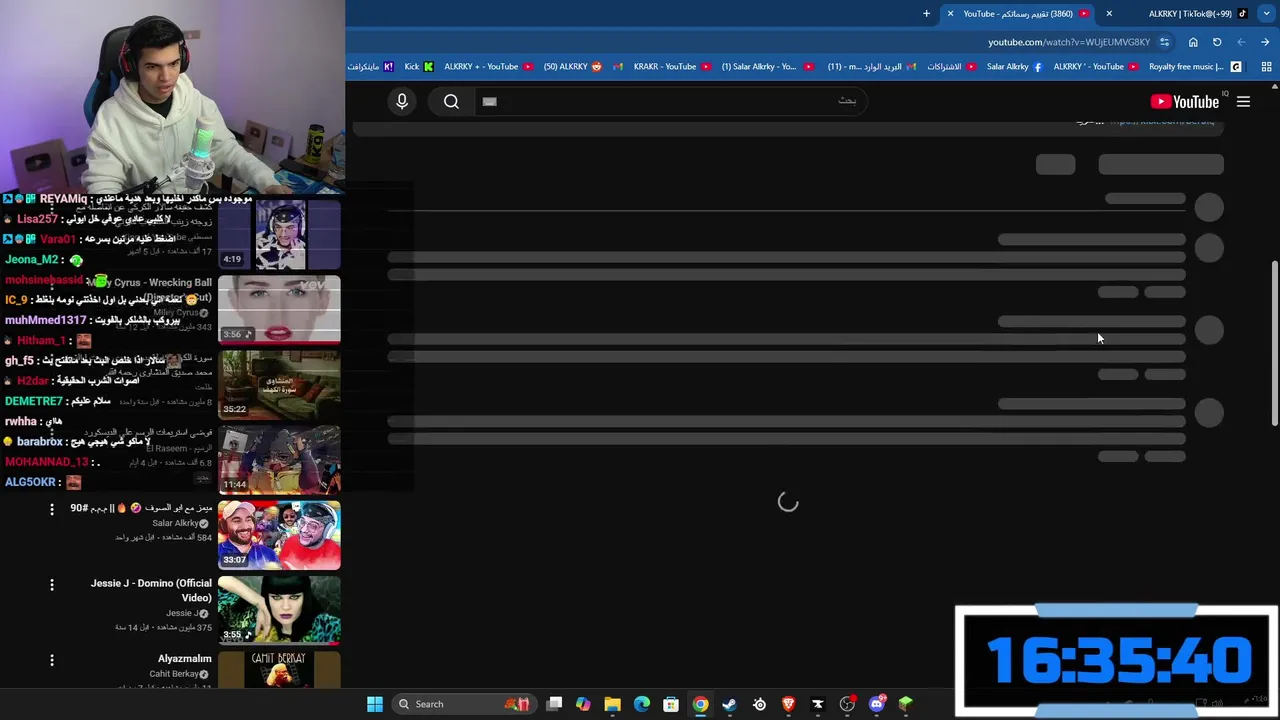Open the 35:22 video thumbnail
The width and height of the screenshot is (1280, 720).
point(279,384)
